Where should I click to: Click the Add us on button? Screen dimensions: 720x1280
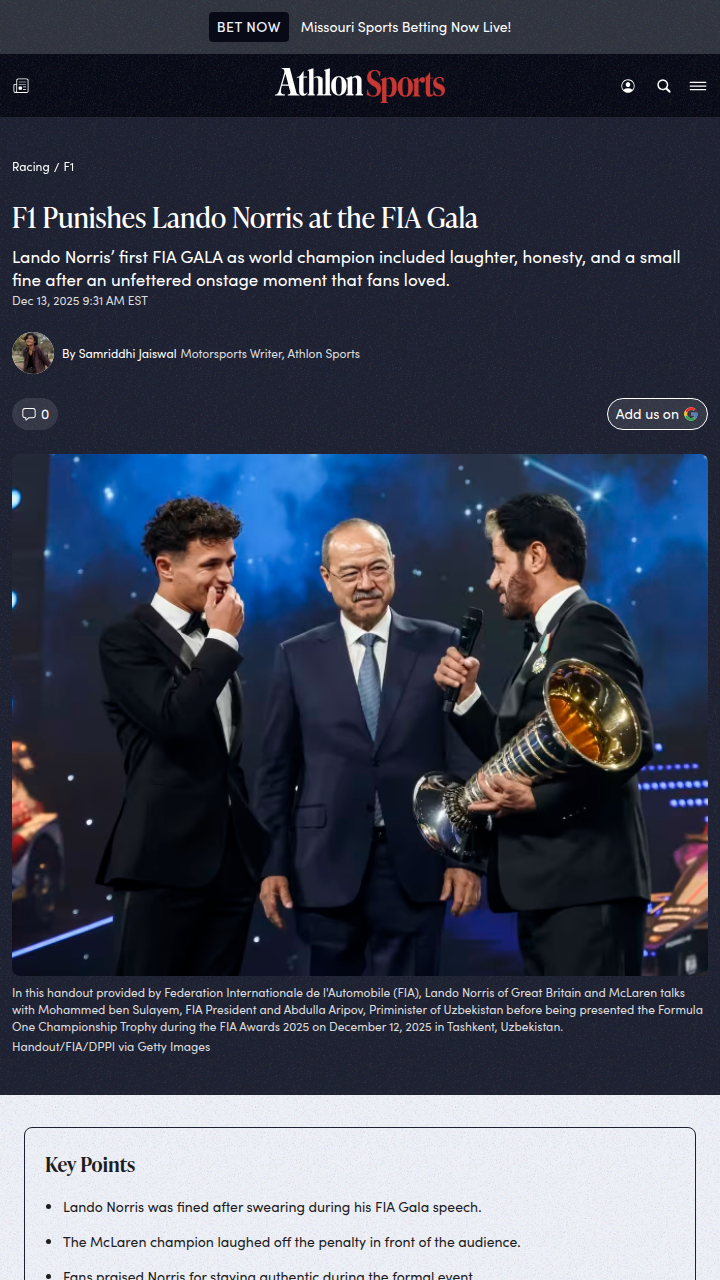coord(647,414)
